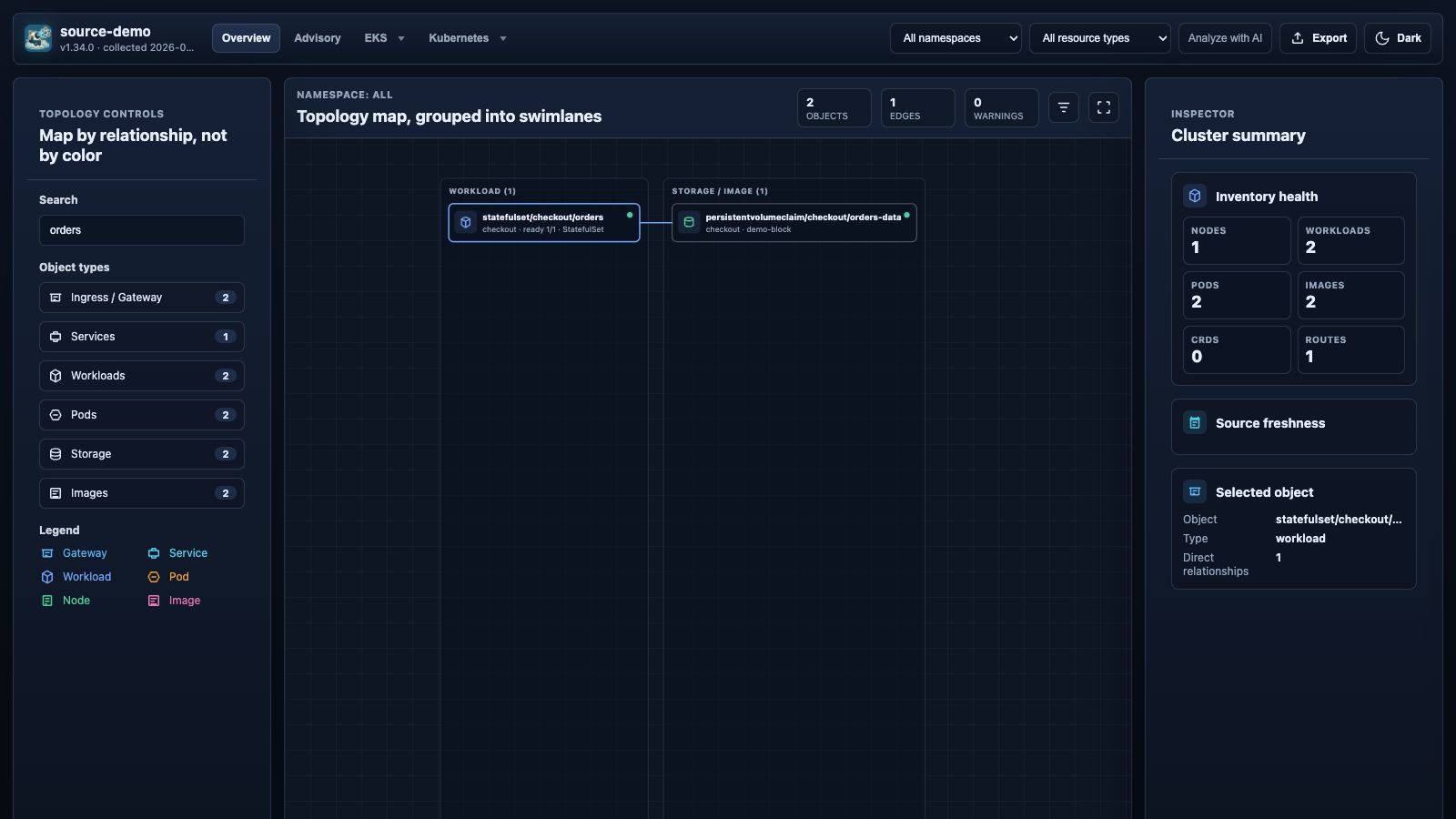Open the All resource types dropdown

point(1100,38)
